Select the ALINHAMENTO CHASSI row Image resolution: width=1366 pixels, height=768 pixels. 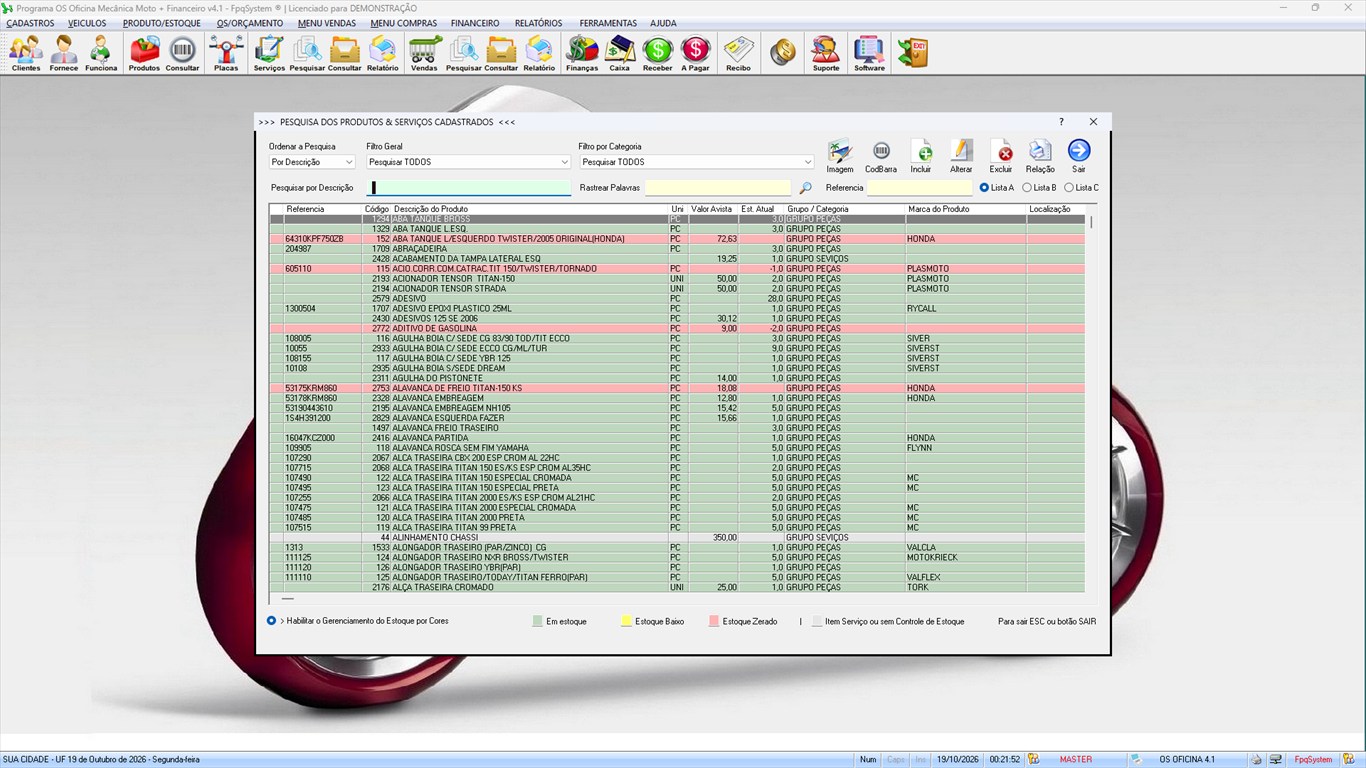click(x=677, y=538)
